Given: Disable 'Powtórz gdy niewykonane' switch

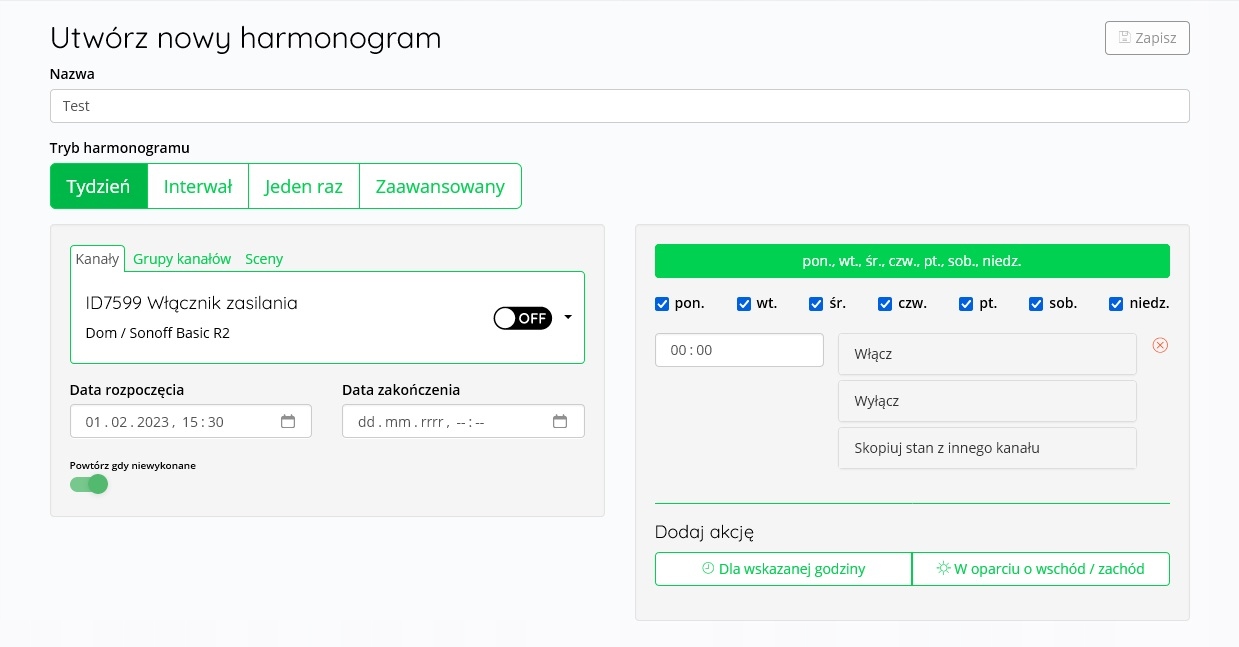Looking at the screenshot, I should [x=89, y=484].
